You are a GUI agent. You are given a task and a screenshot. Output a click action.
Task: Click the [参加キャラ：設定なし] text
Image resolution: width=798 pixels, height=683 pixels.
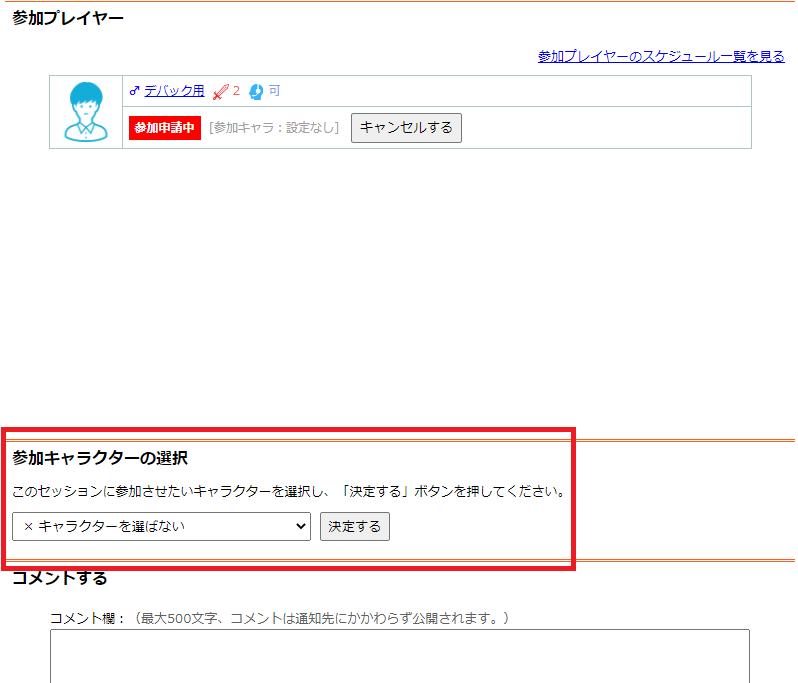(x=274, y=128)
